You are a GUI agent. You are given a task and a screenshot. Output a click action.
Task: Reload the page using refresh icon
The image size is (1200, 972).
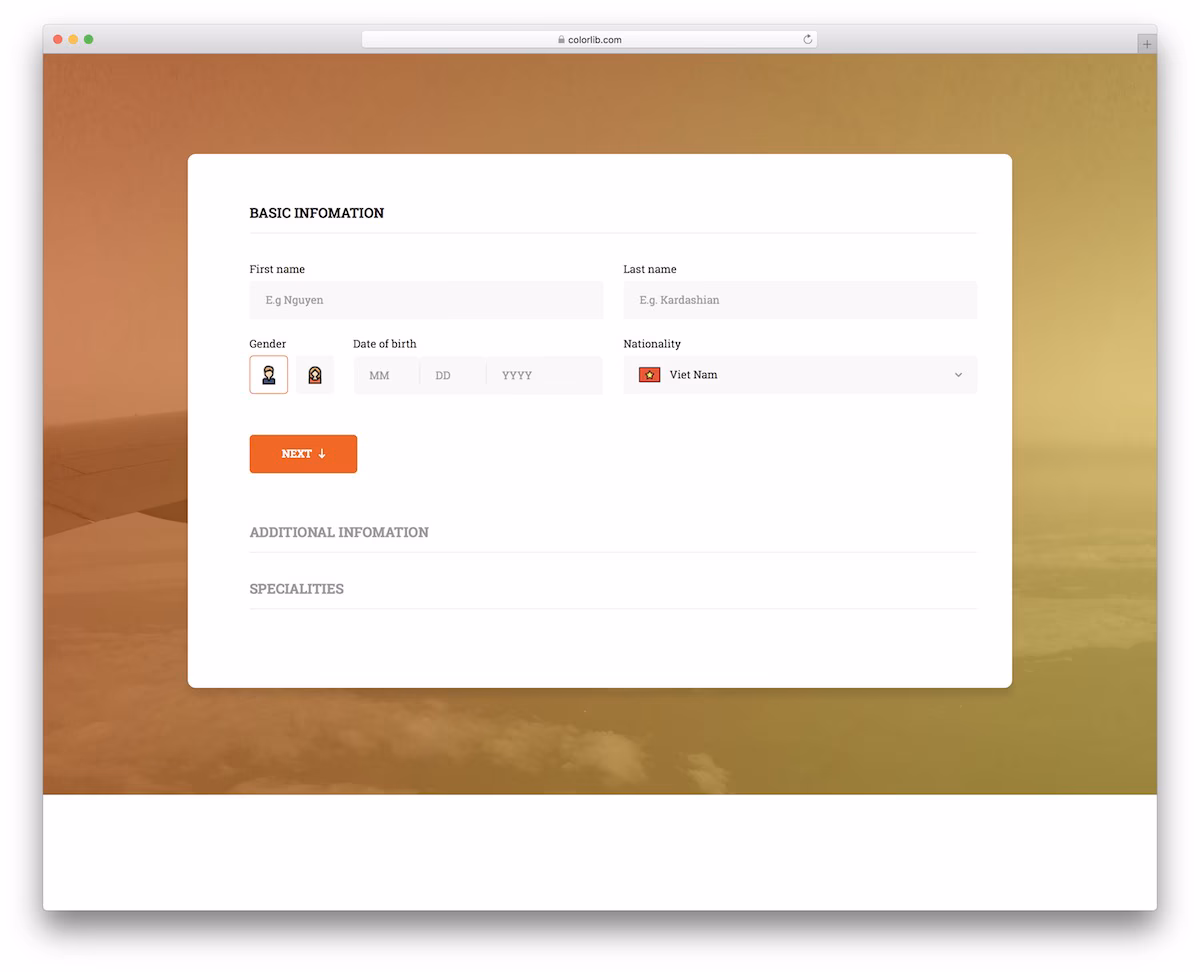click(x=807, y=40)
